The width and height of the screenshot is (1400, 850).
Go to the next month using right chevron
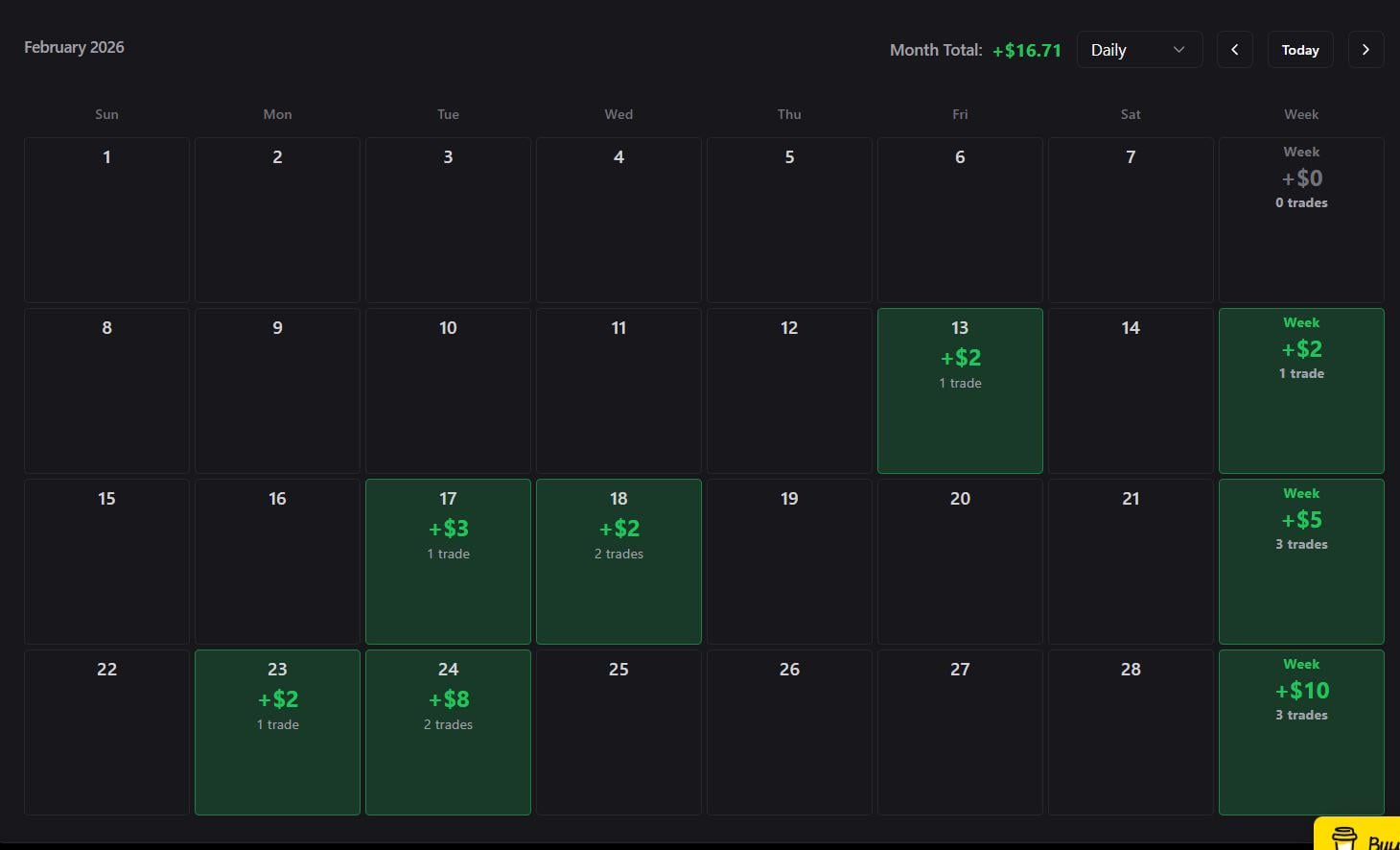click(x=1365, y=50)
